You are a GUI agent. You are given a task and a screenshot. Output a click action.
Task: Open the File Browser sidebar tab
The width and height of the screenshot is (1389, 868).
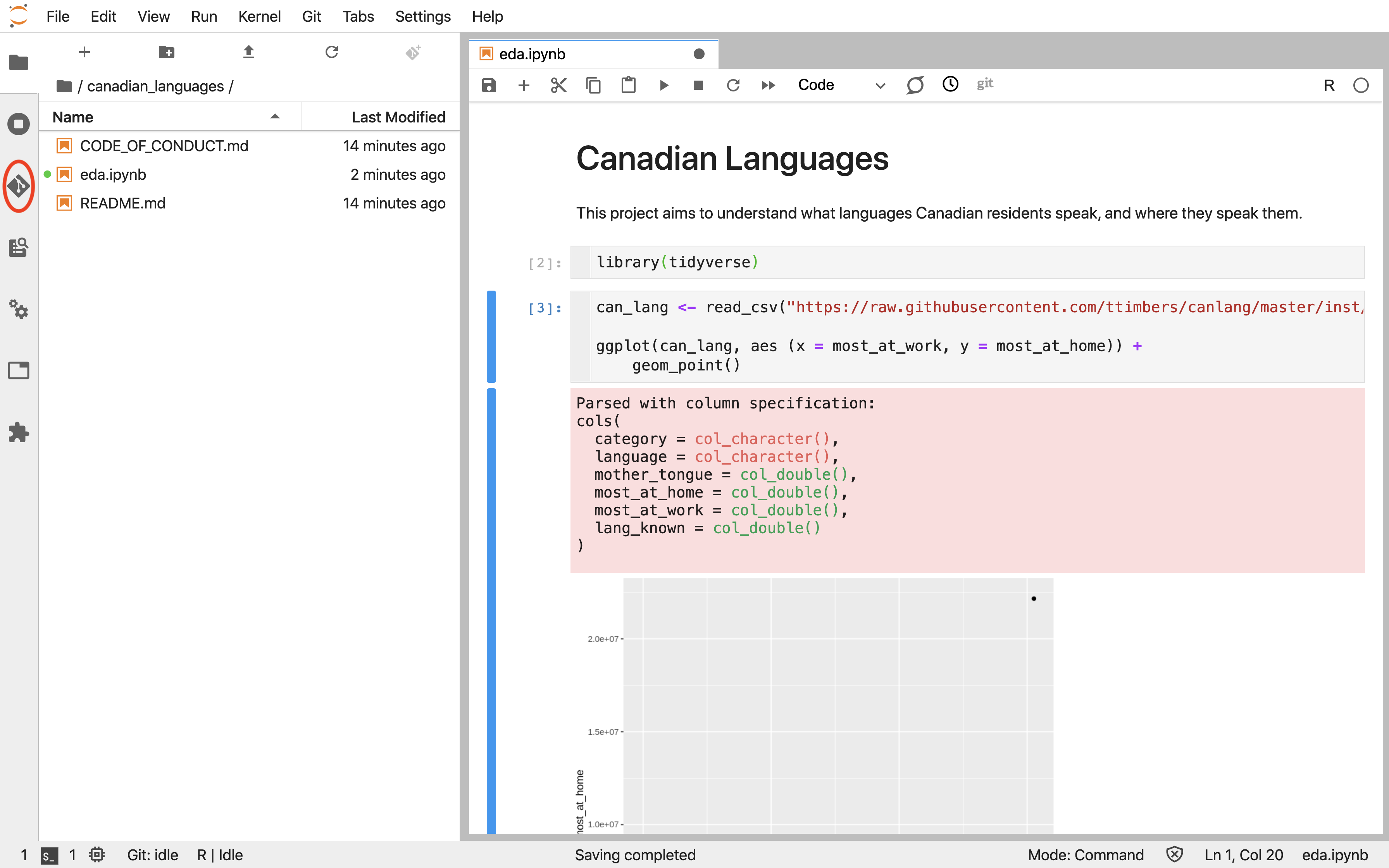coord(18,62)
